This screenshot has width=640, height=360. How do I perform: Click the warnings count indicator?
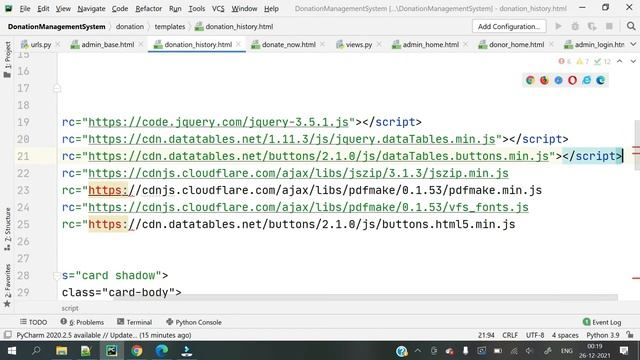(x=582, y=61)
